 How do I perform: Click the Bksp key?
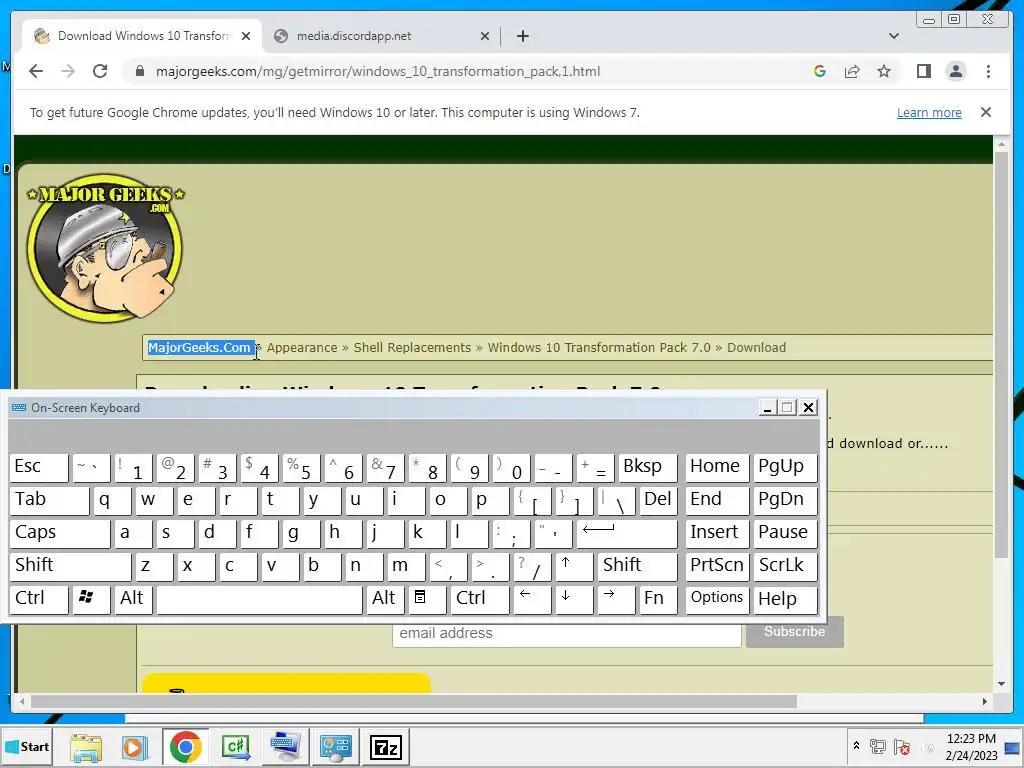click(x=648, y=468)
